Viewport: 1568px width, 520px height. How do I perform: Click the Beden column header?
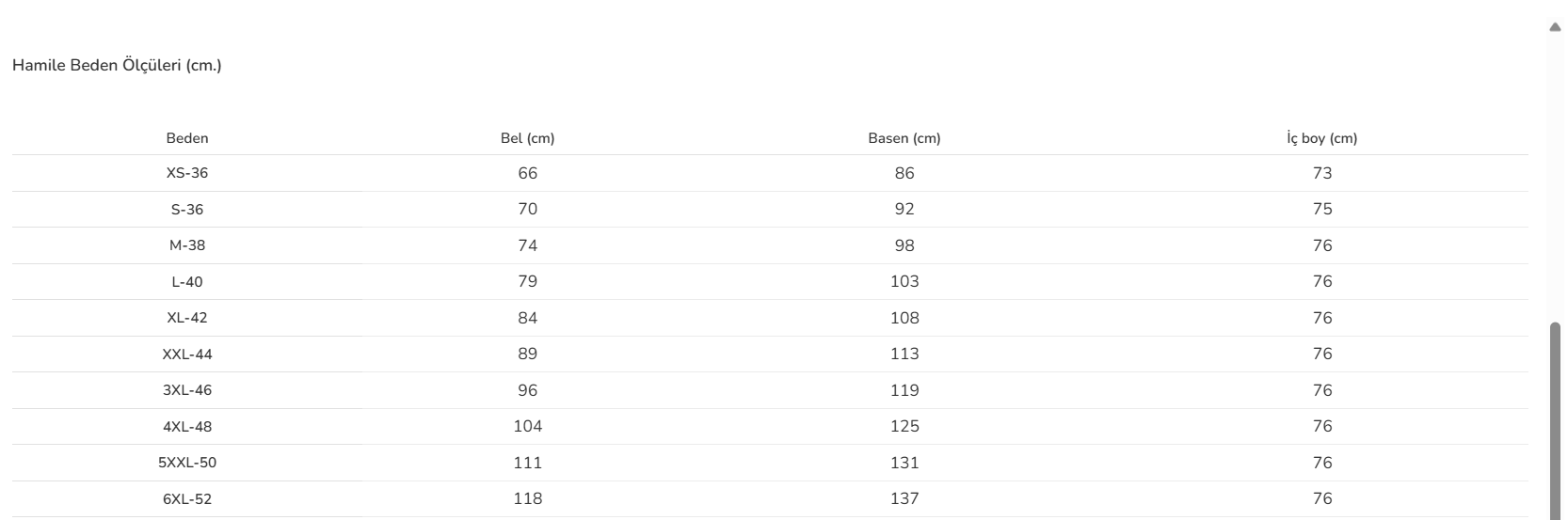[x=187, y=138]
